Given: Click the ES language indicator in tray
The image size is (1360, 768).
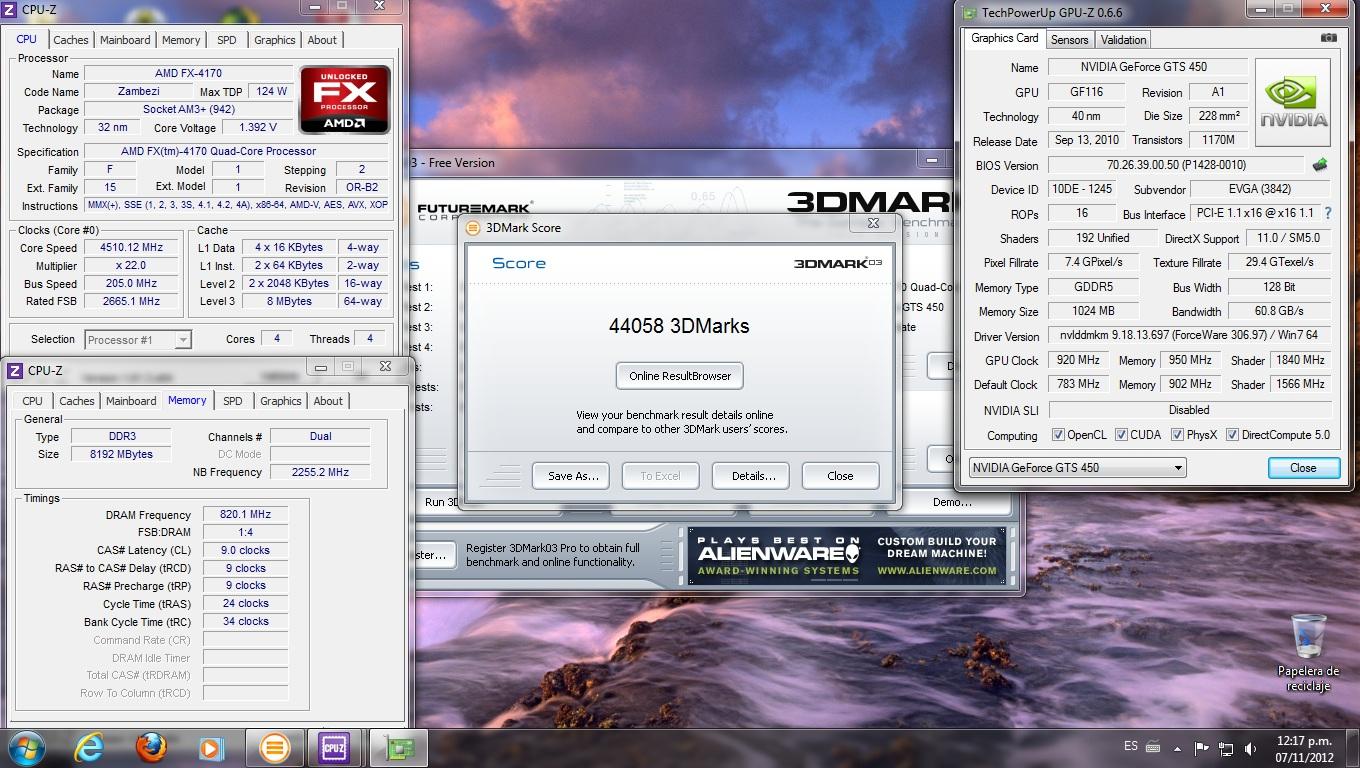Looking at the screenshot, I should coord(1131,746).
